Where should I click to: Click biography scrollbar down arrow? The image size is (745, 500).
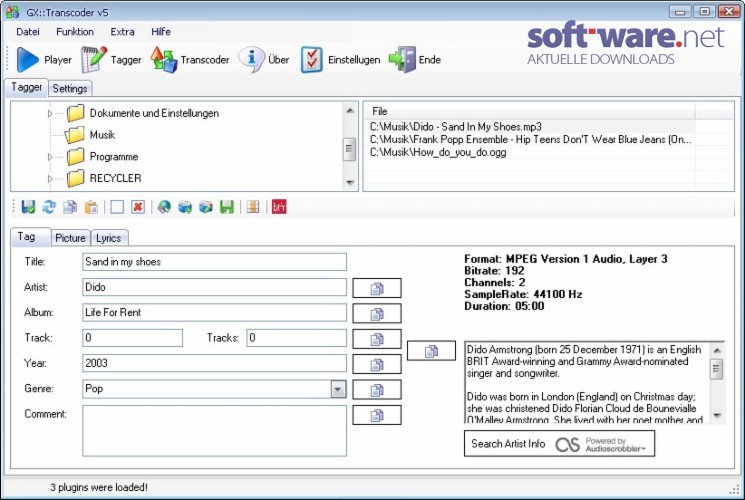coord(717,415)
